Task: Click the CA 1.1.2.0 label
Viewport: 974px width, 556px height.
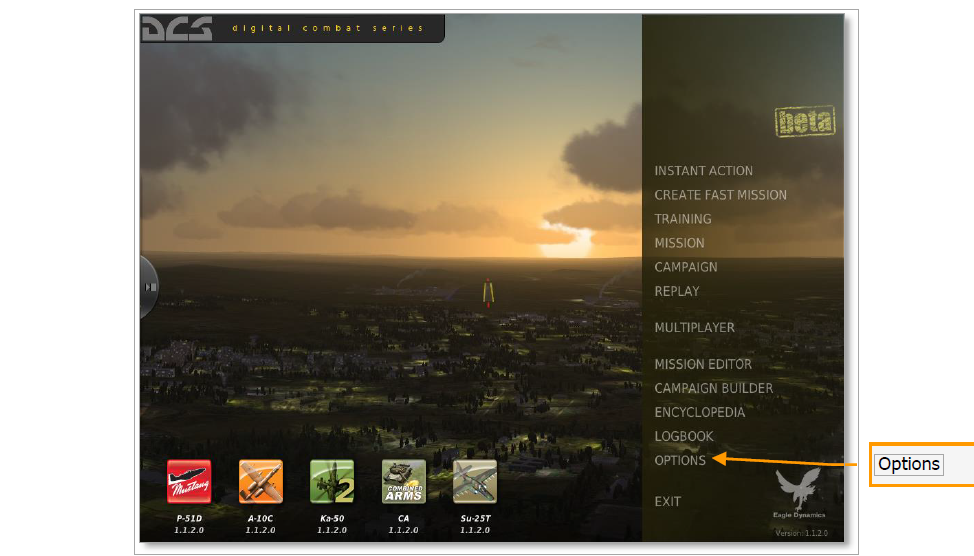Action: 404,524
